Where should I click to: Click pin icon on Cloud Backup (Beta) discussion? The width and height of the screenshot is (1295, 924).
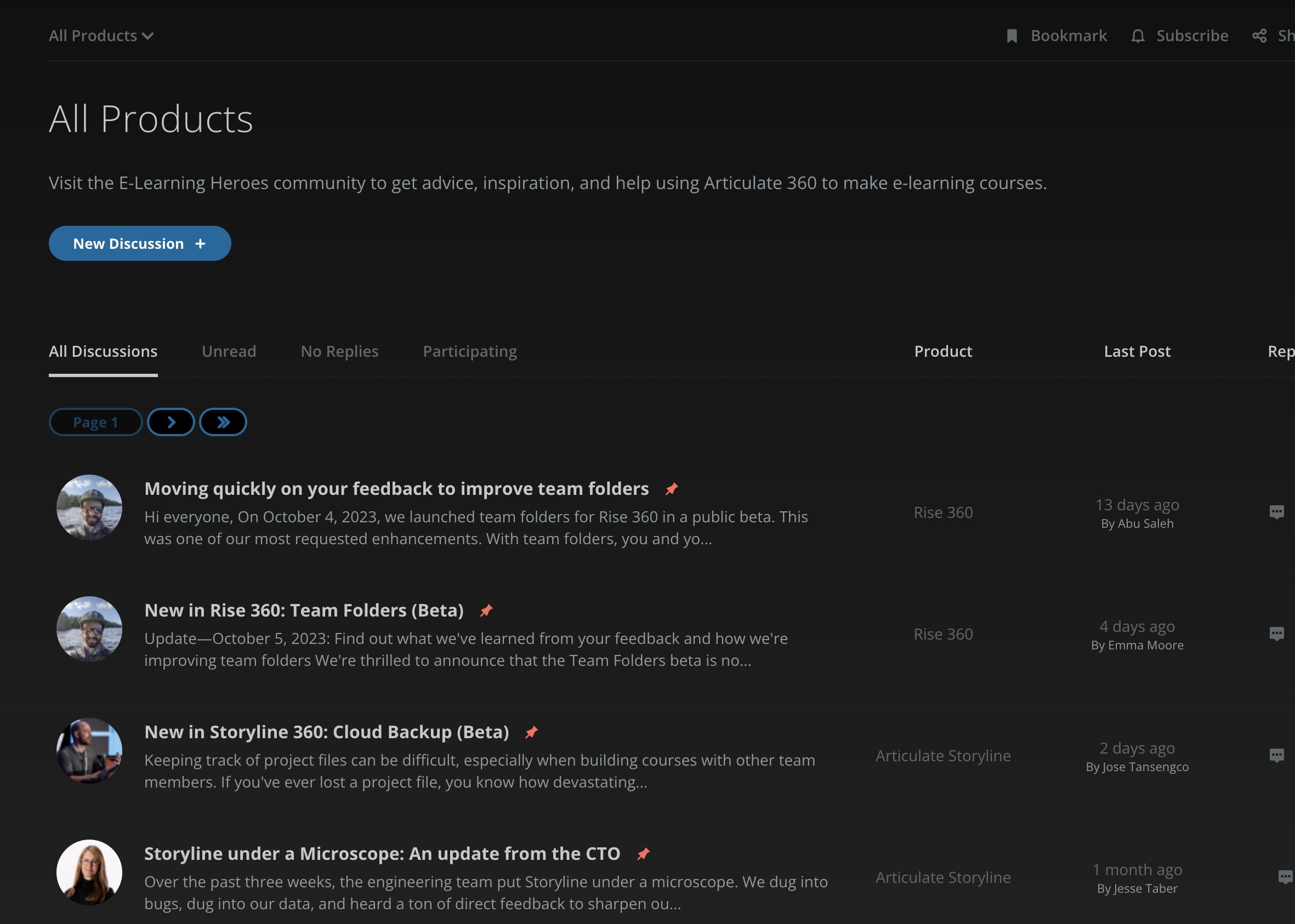(x=532, y=732)
